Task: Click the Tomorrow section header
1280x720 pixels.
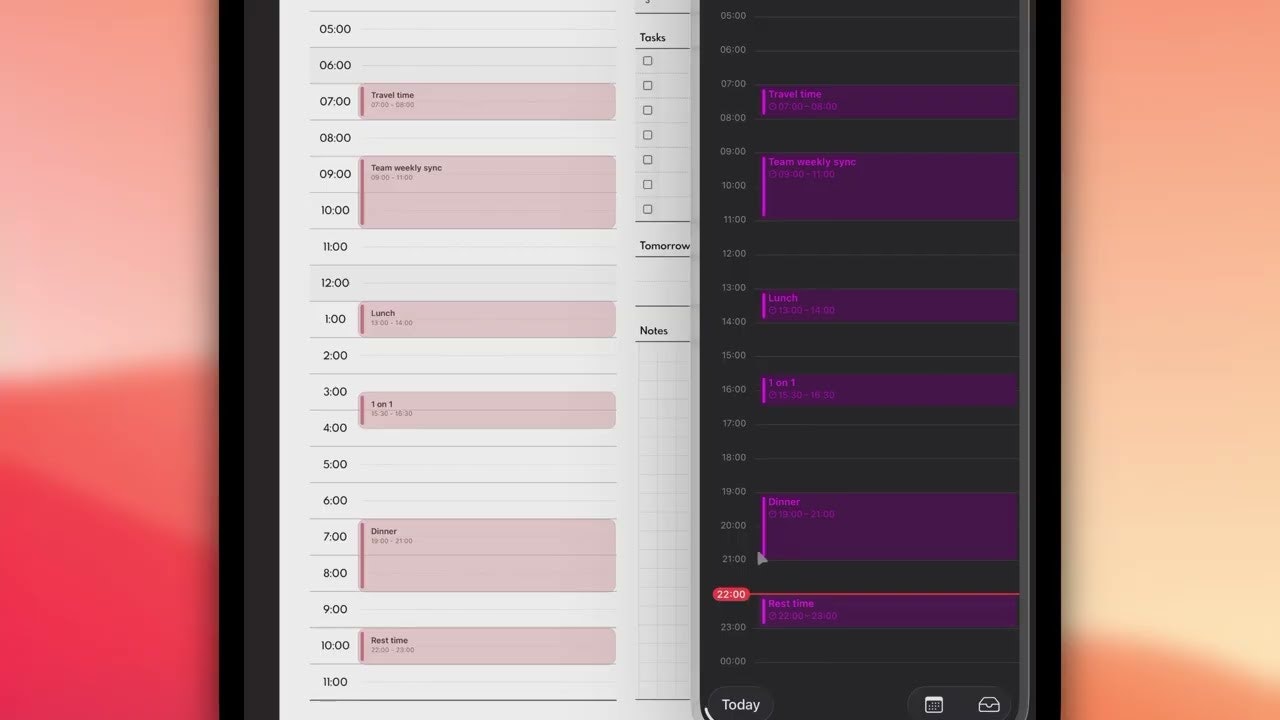Action: (x=663, y=245)
